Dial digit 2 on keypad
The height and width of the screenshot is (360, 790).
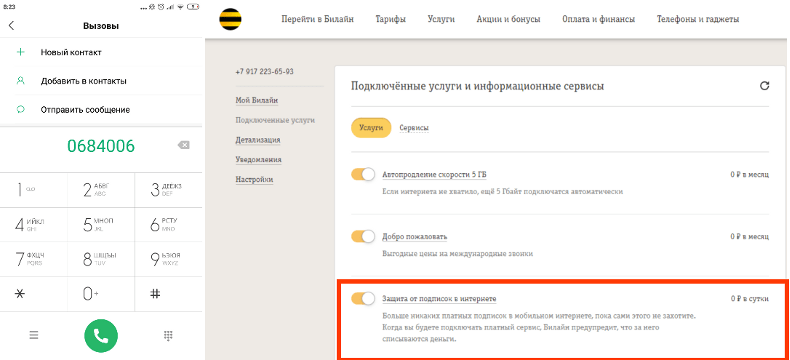tap(101, 189)
